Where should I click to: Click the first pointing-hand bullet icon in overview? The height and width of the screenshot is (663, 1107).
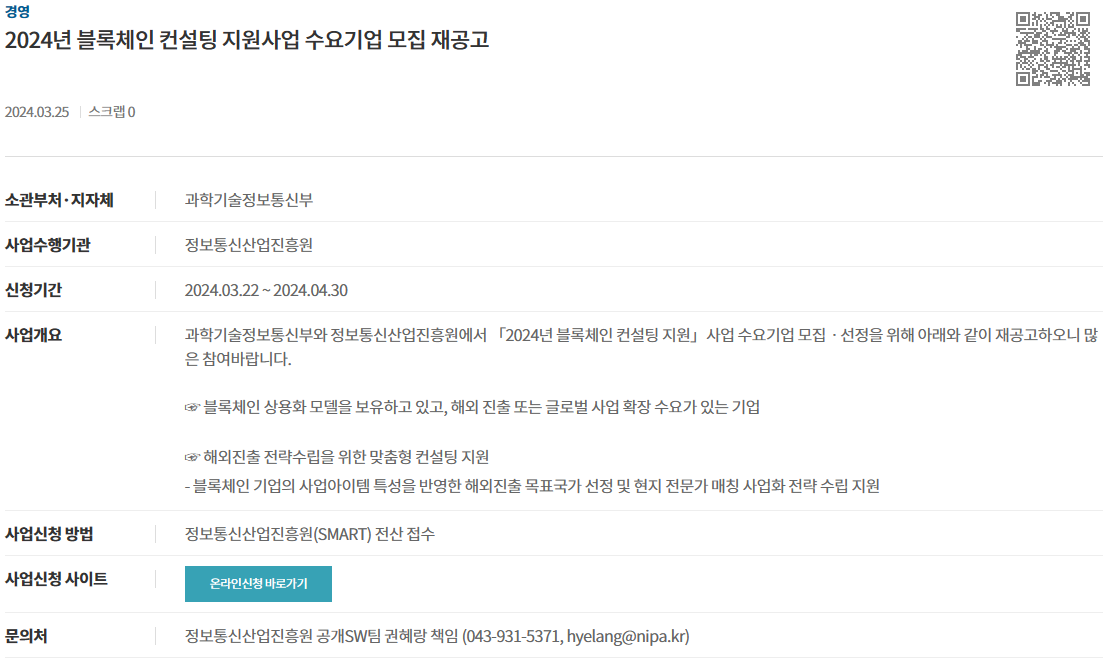coord(192,407)
